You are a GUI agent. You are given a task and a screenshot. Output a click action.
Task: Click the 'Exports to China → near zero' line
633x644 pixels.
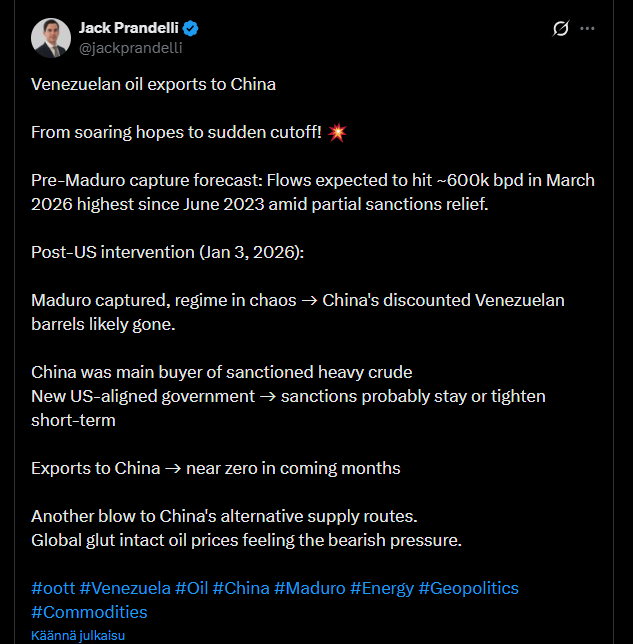[215, 468]
